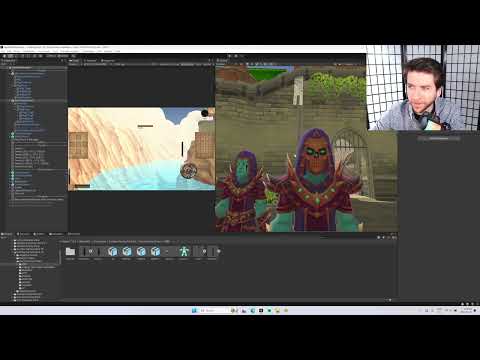Screen dimensions: 480x360
Task: Click the grid inventory panel left in Game view
Action: pos(78,145)
